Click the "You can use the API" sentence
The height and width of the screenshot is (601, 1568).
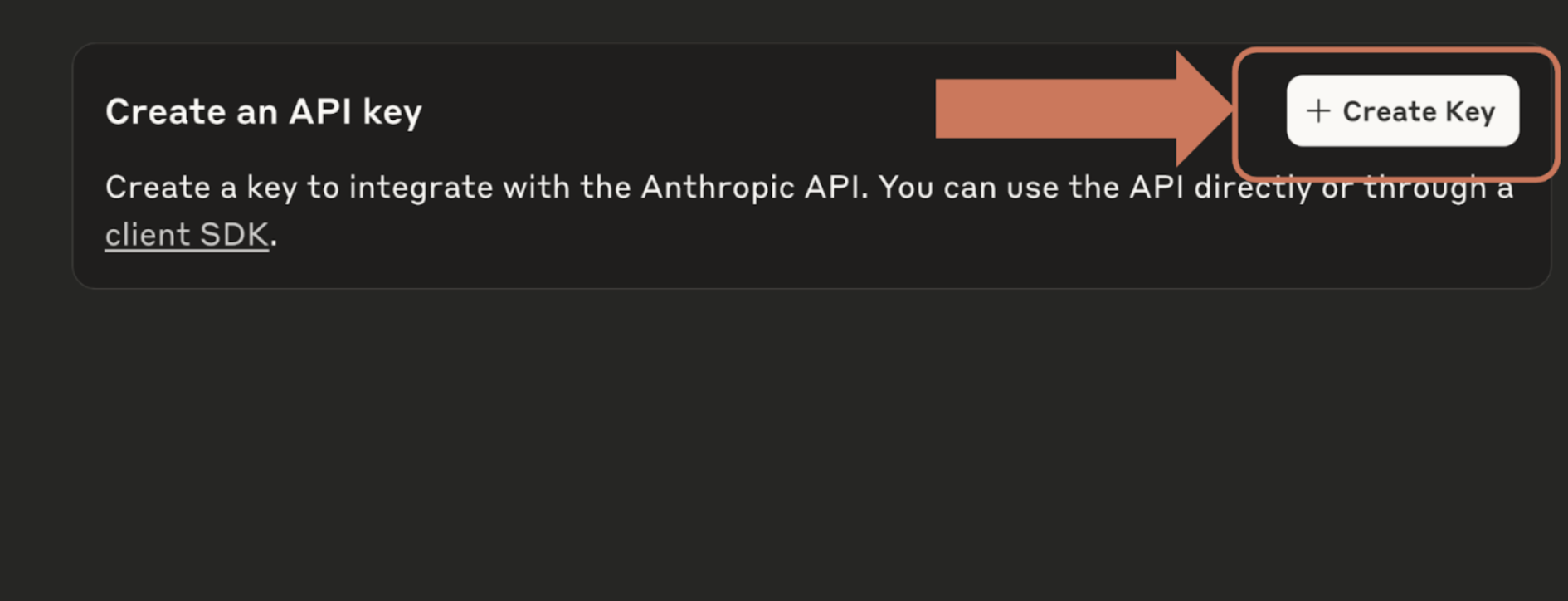(x=1030, y=188)
